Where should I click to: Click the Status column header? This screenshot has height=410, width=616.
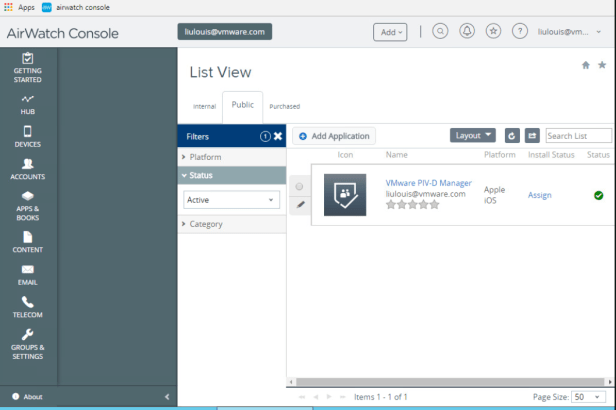click(x=598, y=155)
